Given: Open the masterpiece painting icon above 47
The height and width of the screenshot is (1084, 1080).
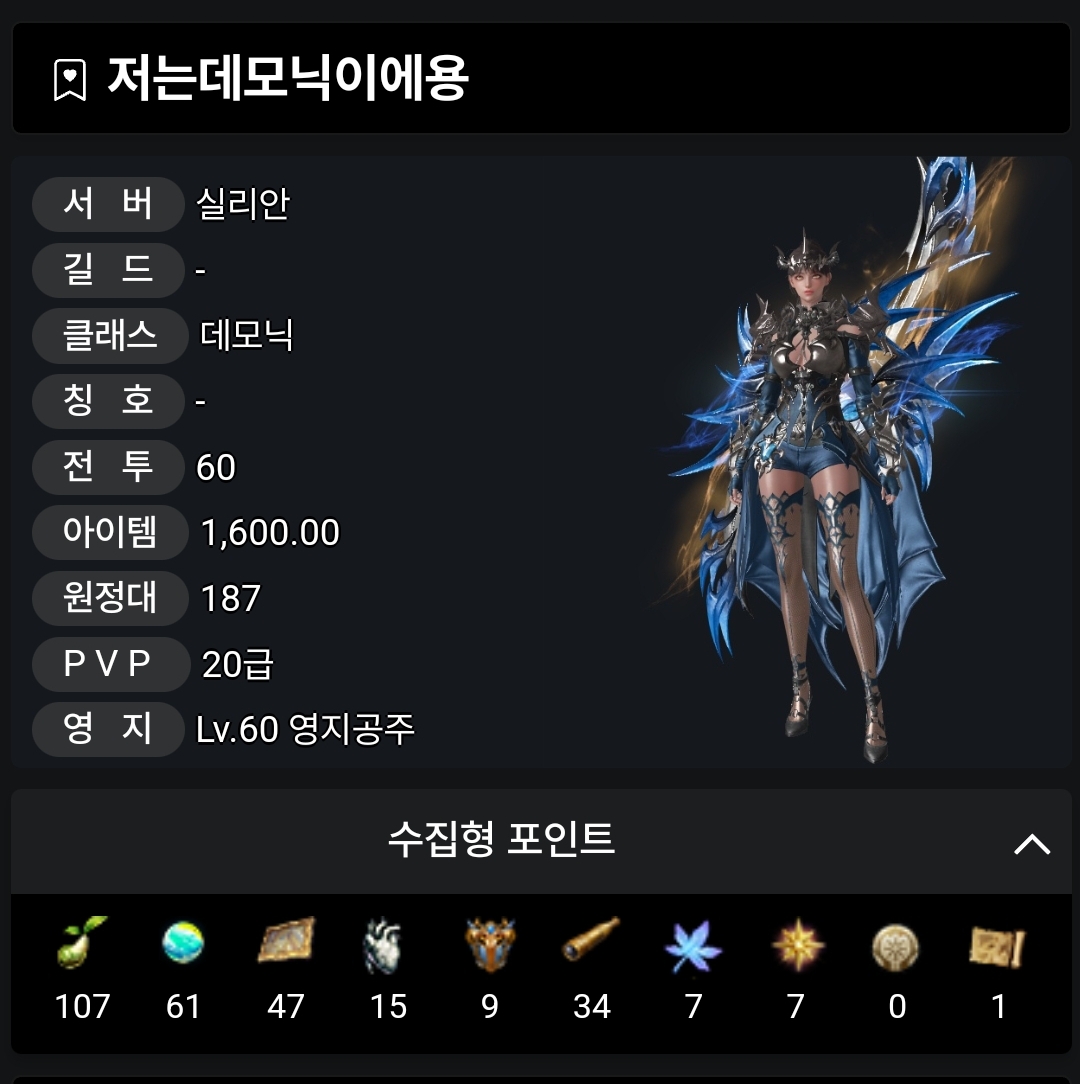Looking at the screenshot, I should point(286,940).
